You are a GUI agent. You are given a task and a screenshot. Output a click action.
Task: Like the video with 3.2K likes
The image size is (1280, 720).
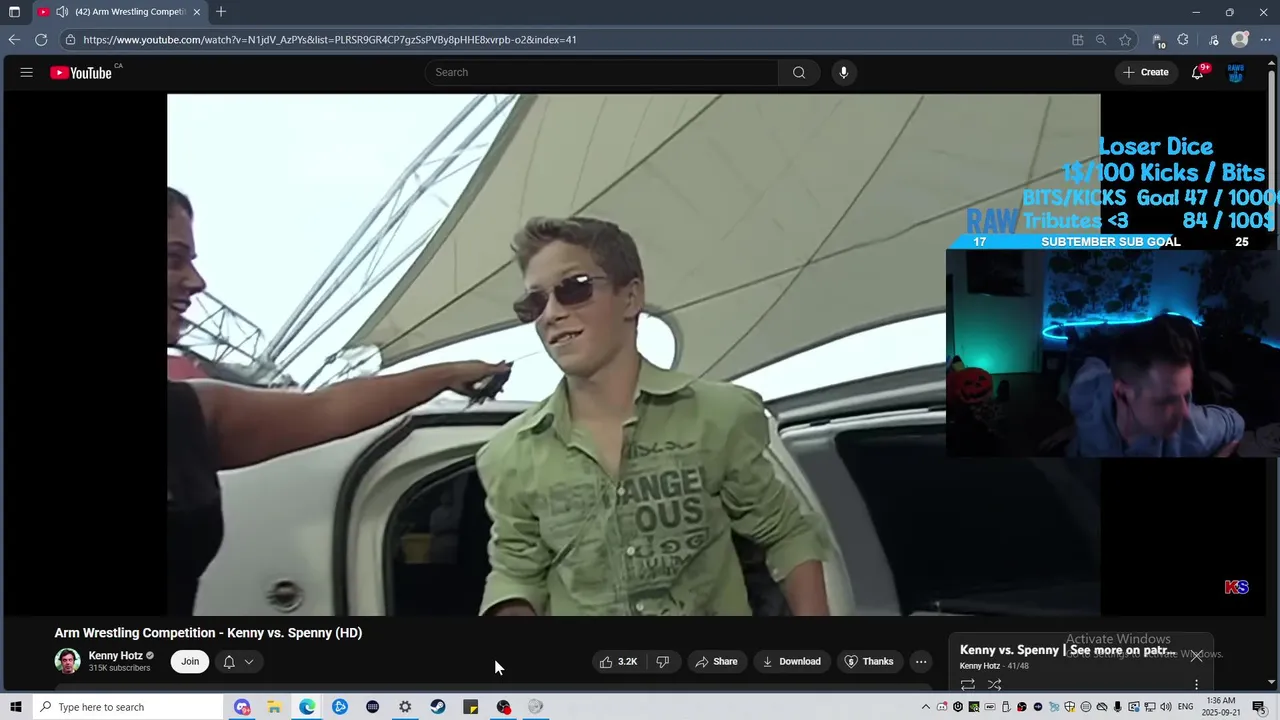(618, 661)
